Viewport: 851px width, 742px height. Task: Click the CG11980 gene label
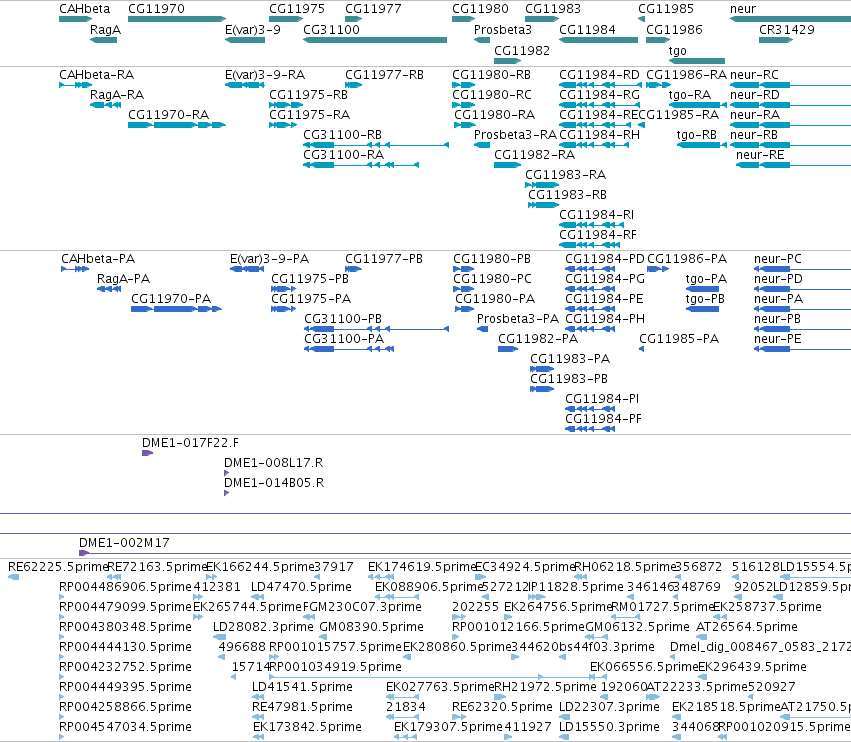[x=480, y=9]
